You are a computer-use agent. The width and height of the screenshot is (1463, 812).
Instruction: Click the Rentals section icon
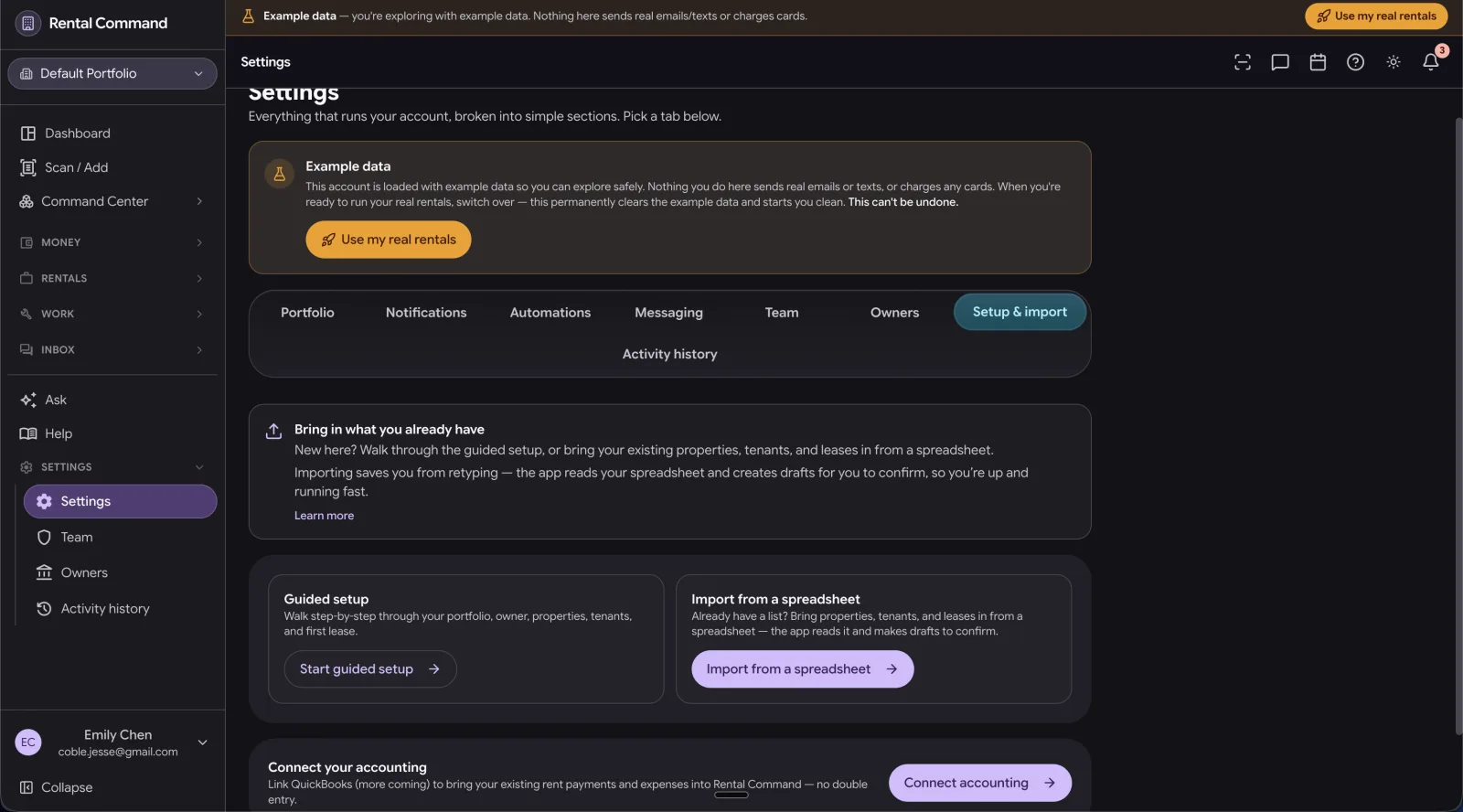pos(27,278)
